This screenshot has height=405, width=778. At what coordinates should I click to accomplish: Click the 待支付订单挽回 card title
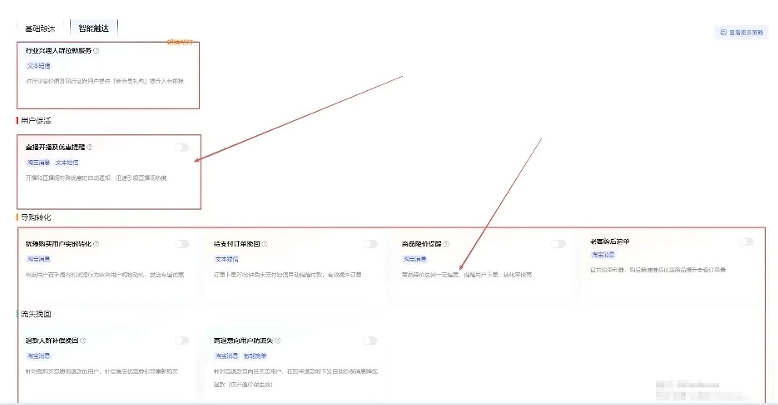pos(237,244)
